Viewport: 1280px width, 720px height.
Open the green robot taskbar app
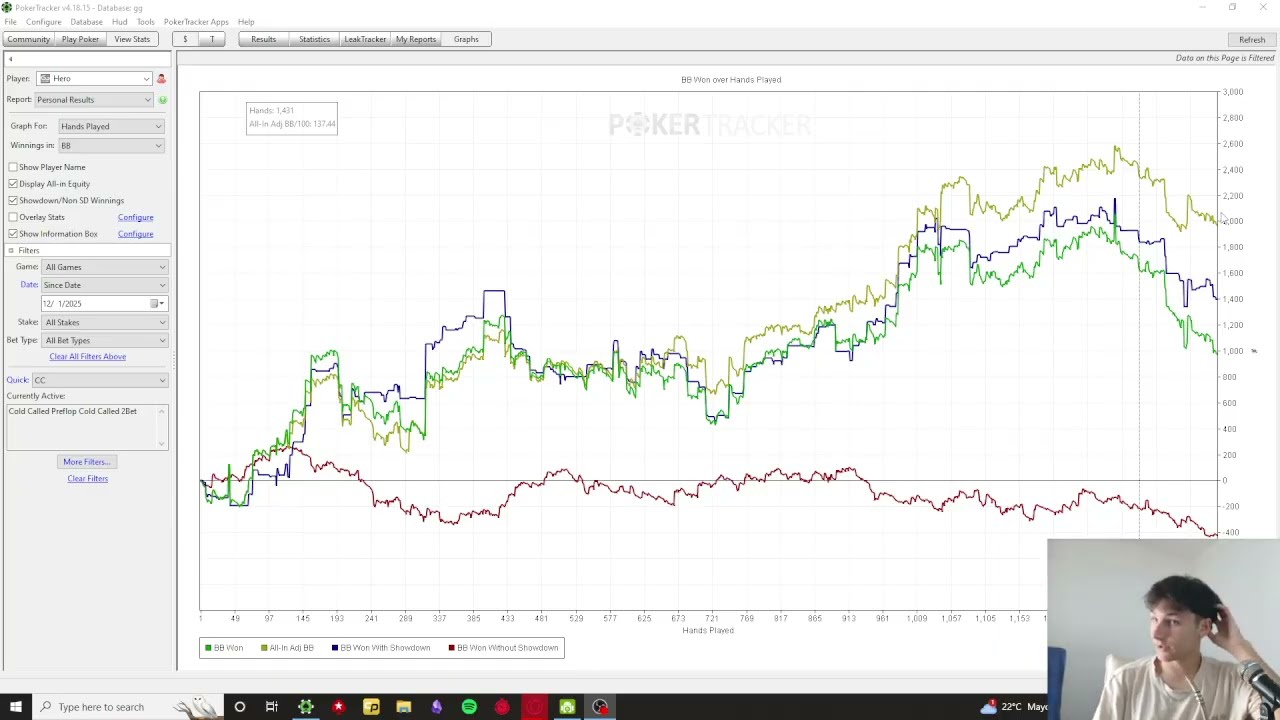567,707
